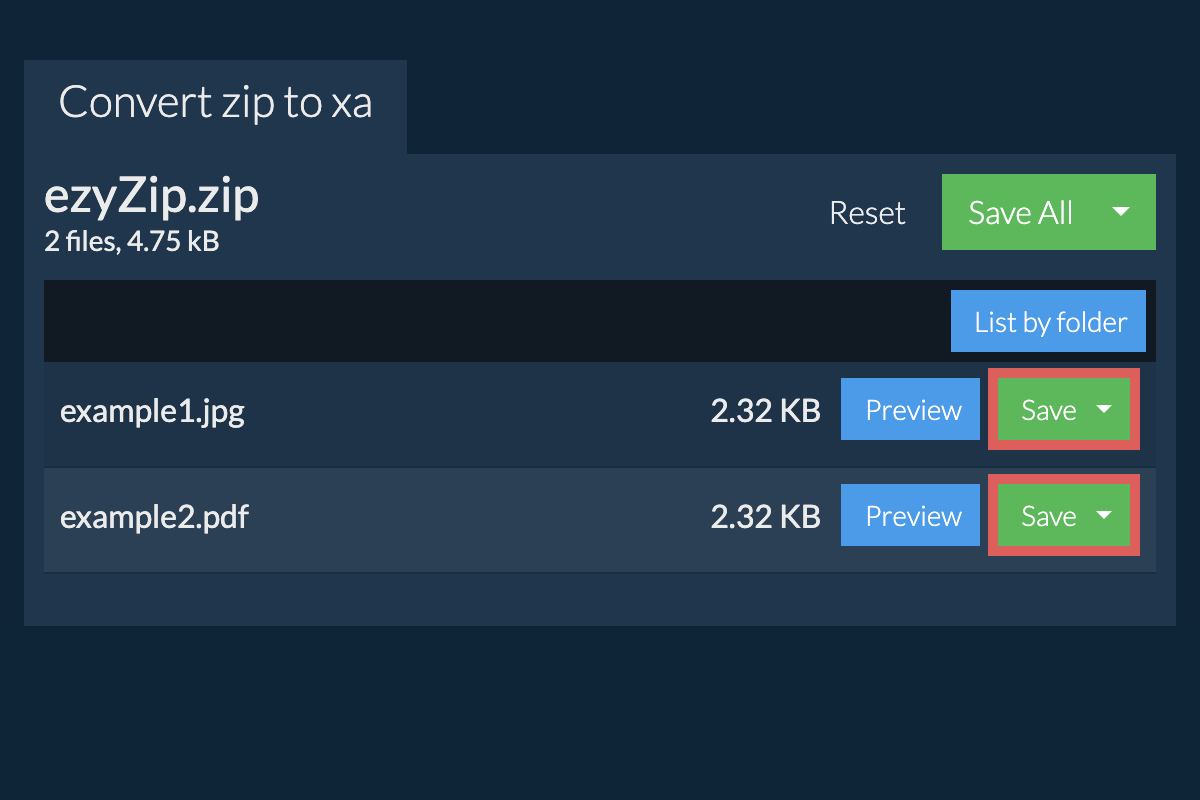Click the example2.pdf file name
This screenshot has height=800, width=1200.
click(x=154, y=517)
